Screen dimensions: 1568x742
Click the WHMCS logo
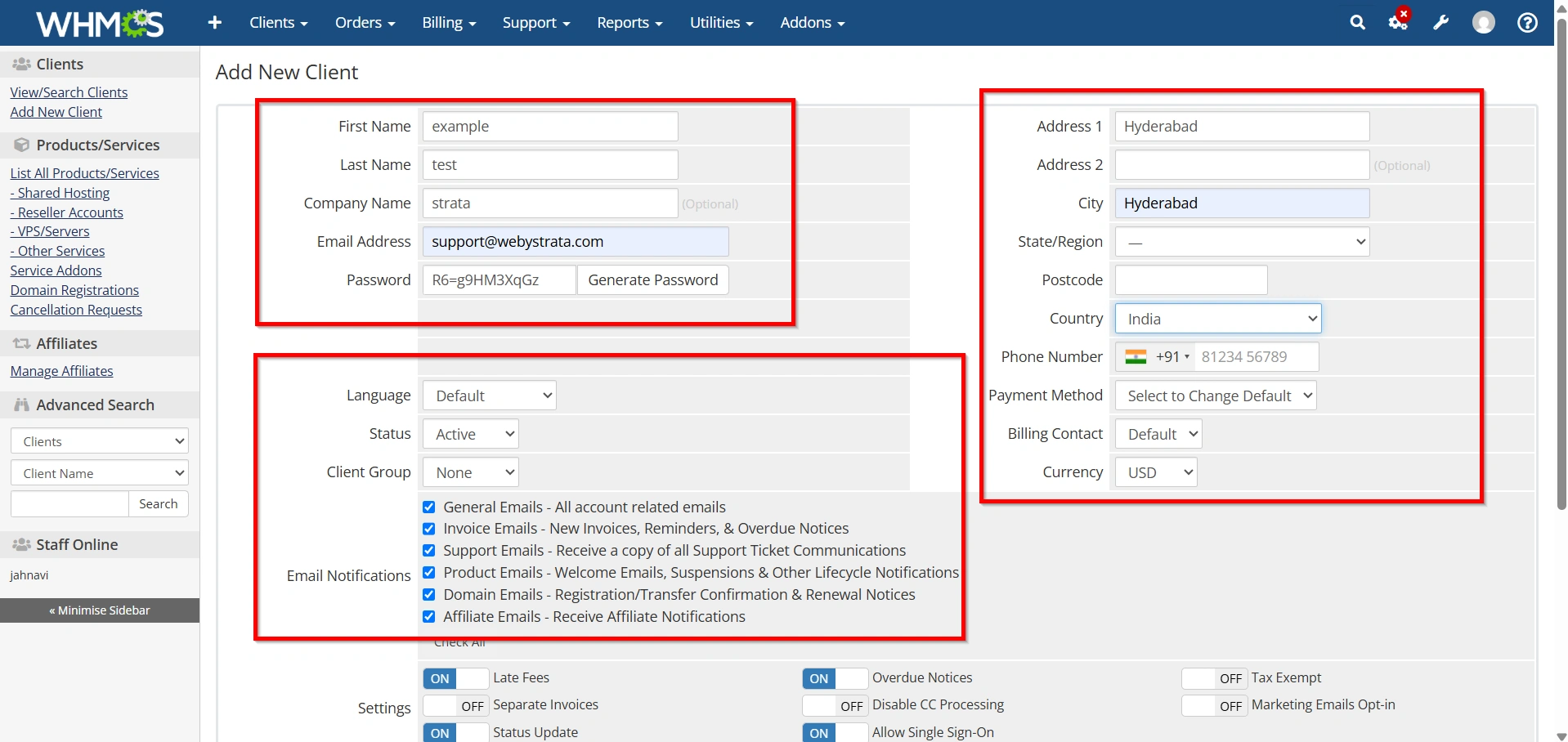click(100, 23)
